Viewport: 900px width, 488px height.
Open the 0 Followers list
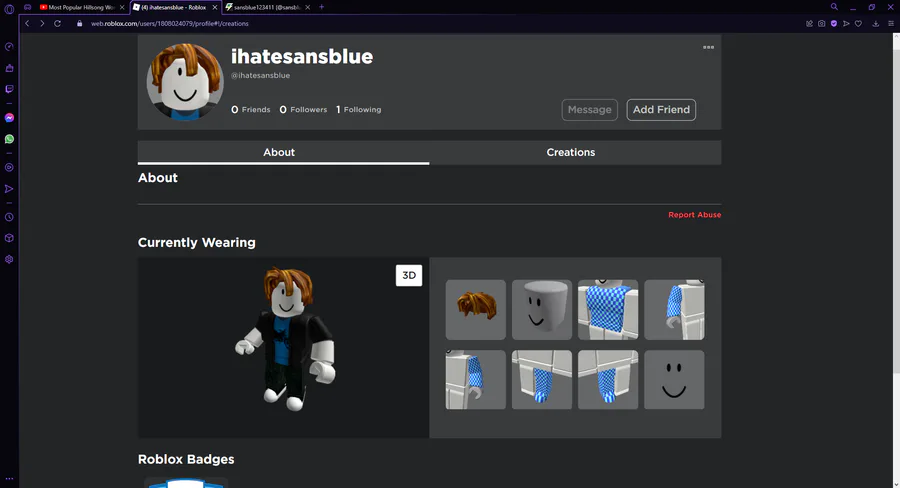303,110
